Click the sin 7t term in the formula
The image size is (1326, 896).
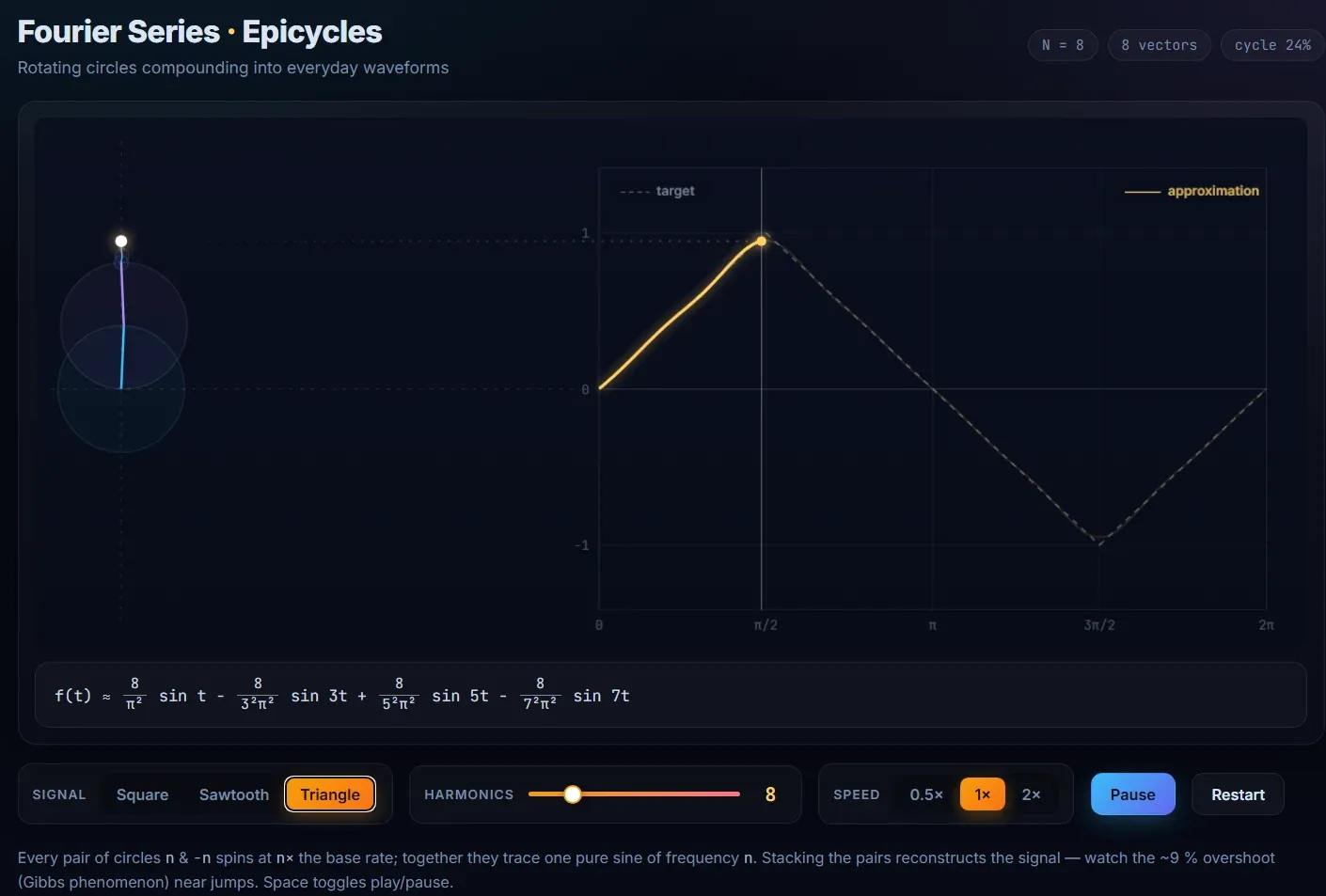point(602,696)
